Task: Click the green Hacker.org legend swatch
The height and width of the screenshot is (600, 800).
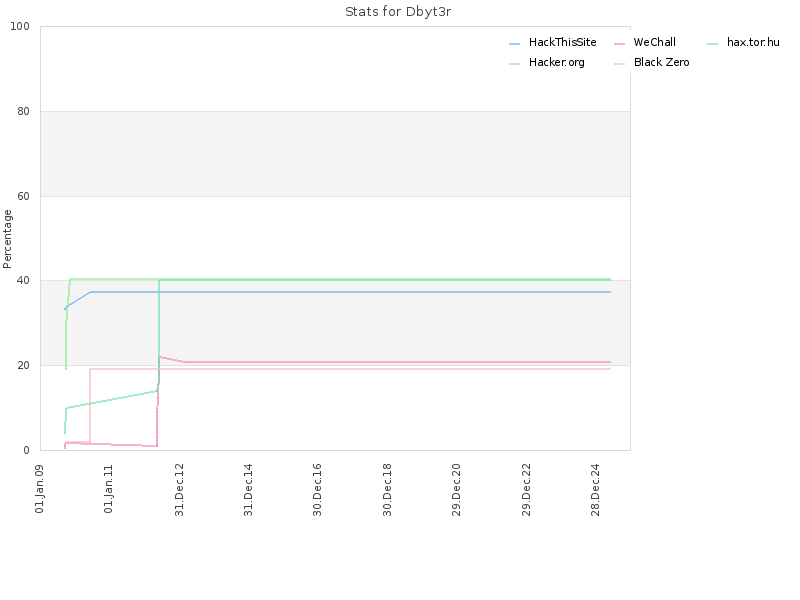Action: [x=514, y=64]
